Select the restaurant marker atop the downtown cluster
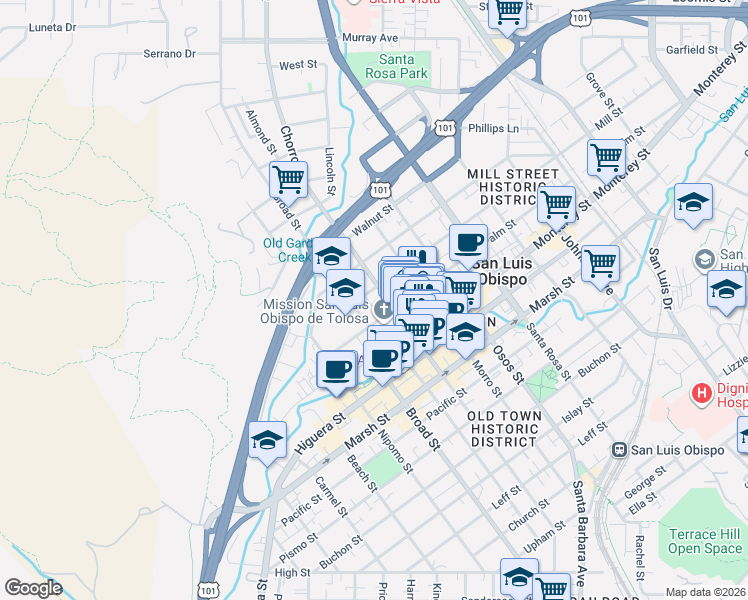 (417, 255)
